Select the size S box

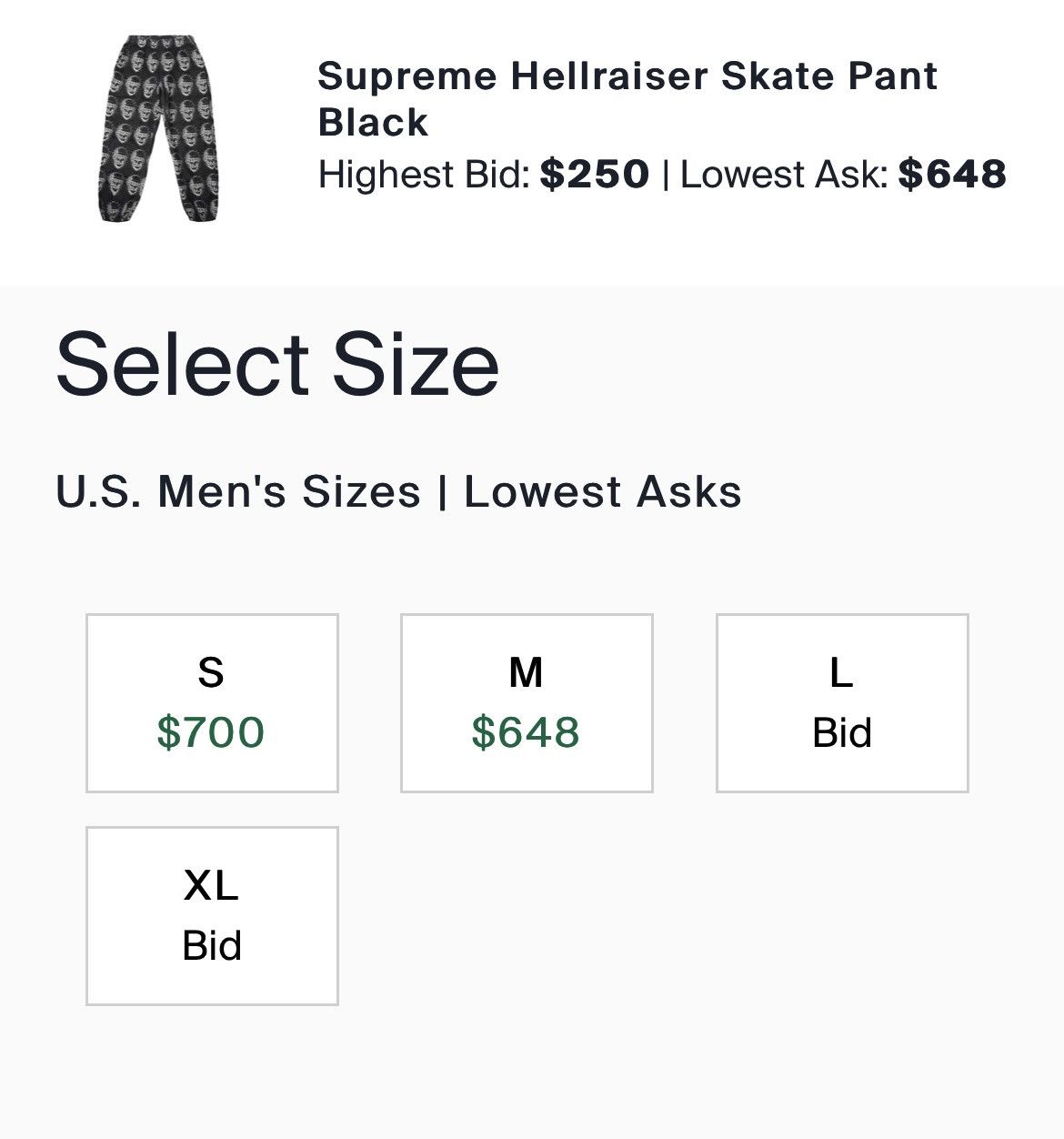tap(212, 702)
